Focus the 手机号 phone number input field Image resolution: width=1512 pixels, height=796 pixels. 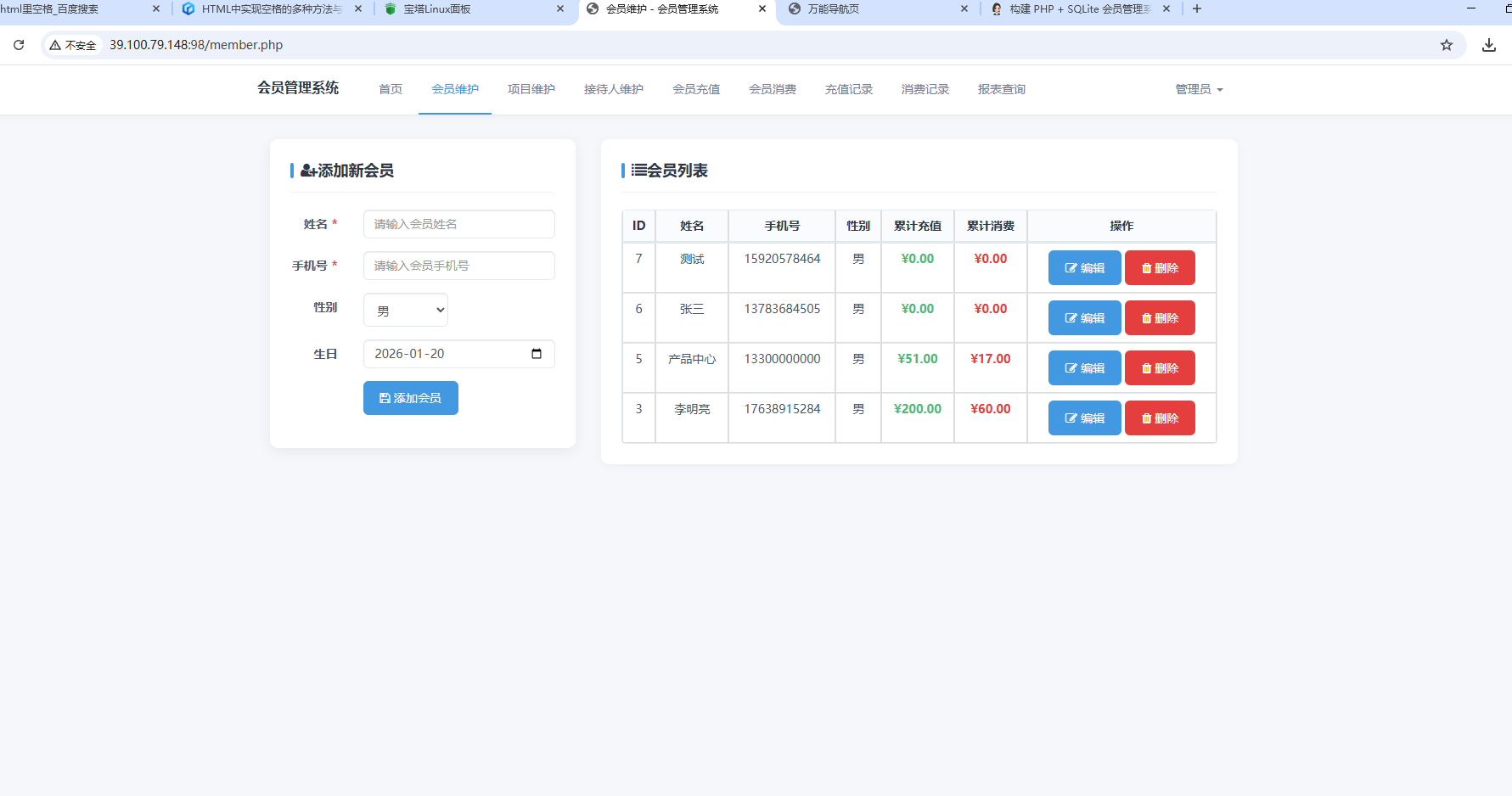459,266
